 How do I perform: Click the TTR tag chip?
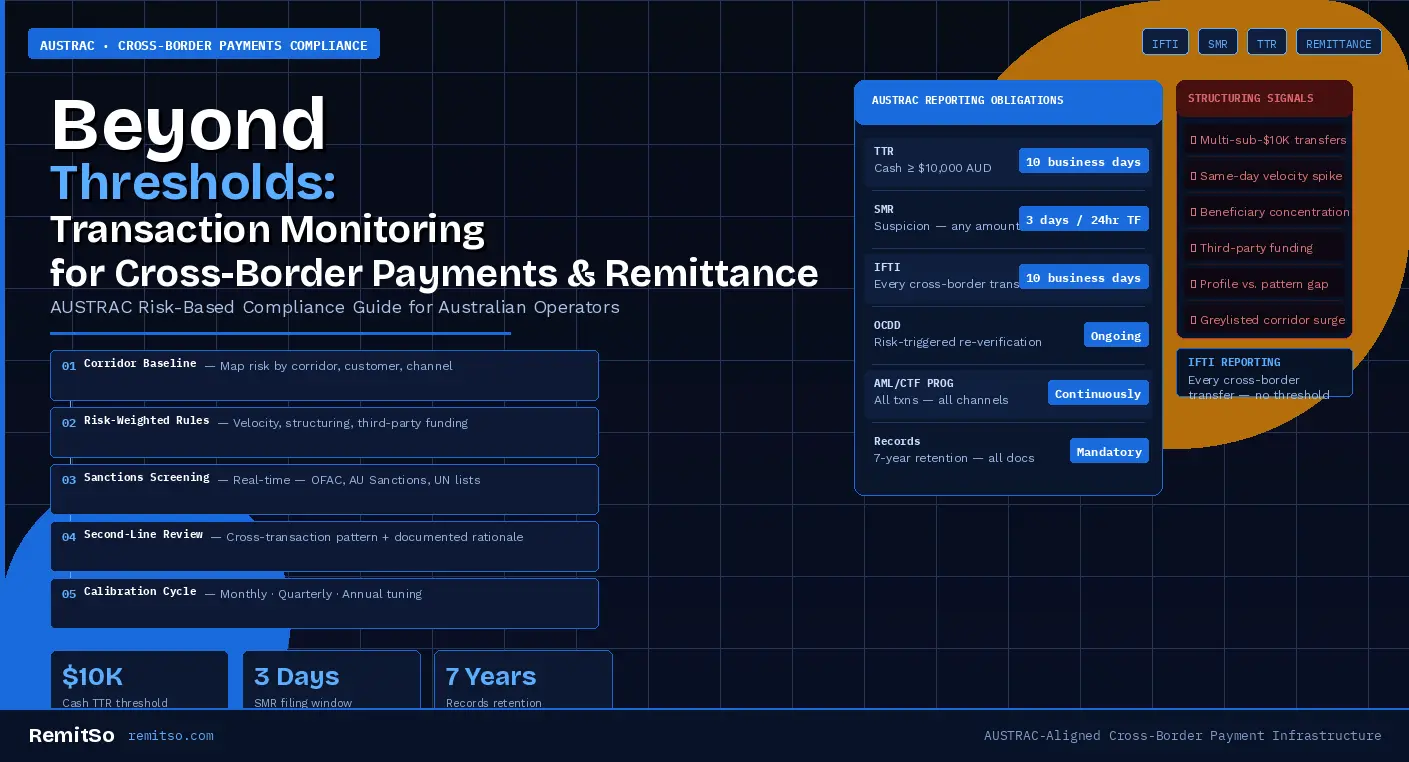pos(1266,43)
